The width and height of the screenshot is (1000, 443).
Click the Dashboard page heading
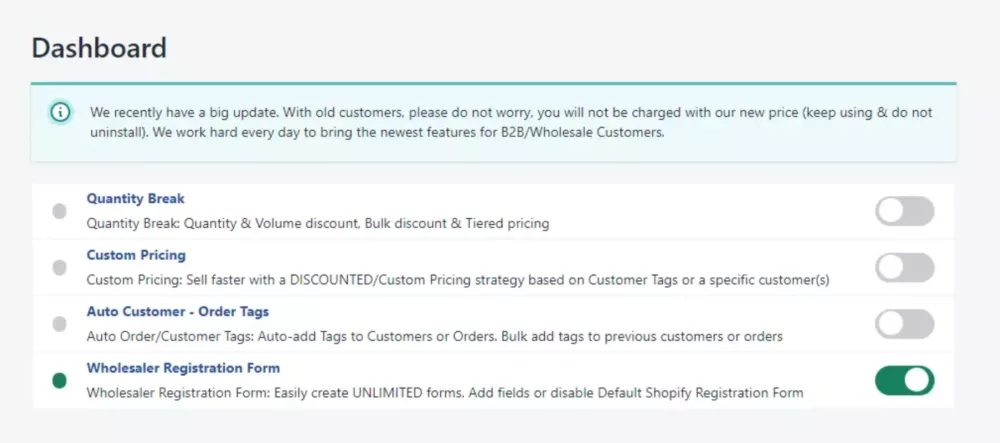click(x=99, y=48)
